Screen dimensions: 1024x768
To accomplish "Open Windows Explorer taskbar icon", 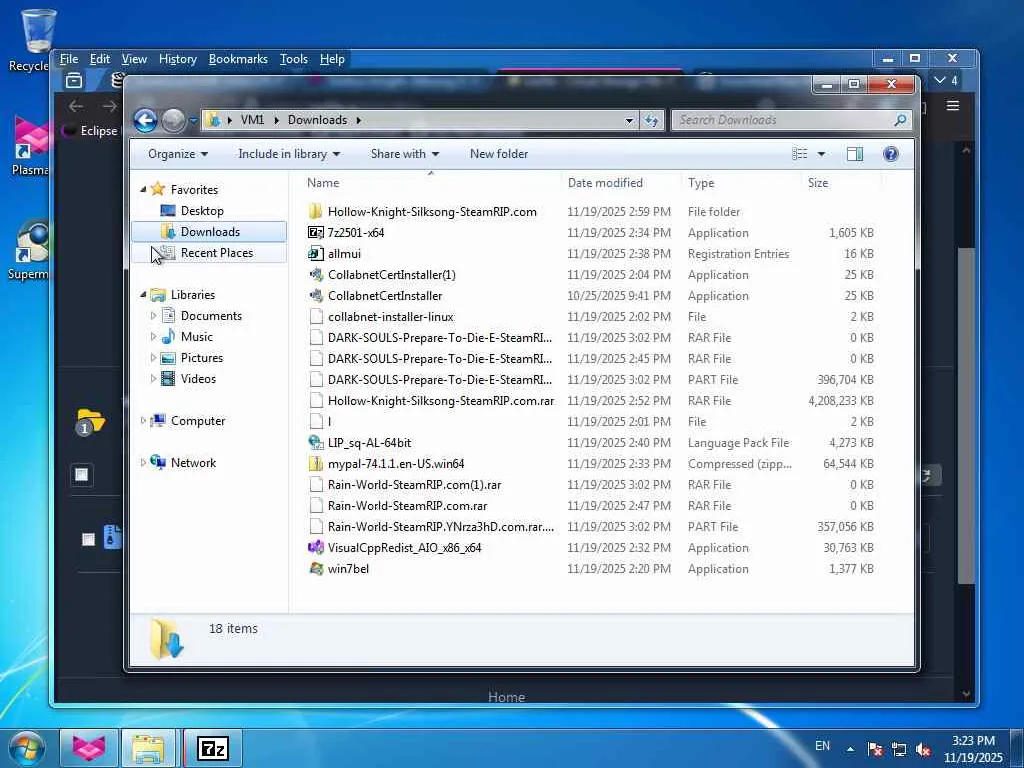I will tap(148, 748).
